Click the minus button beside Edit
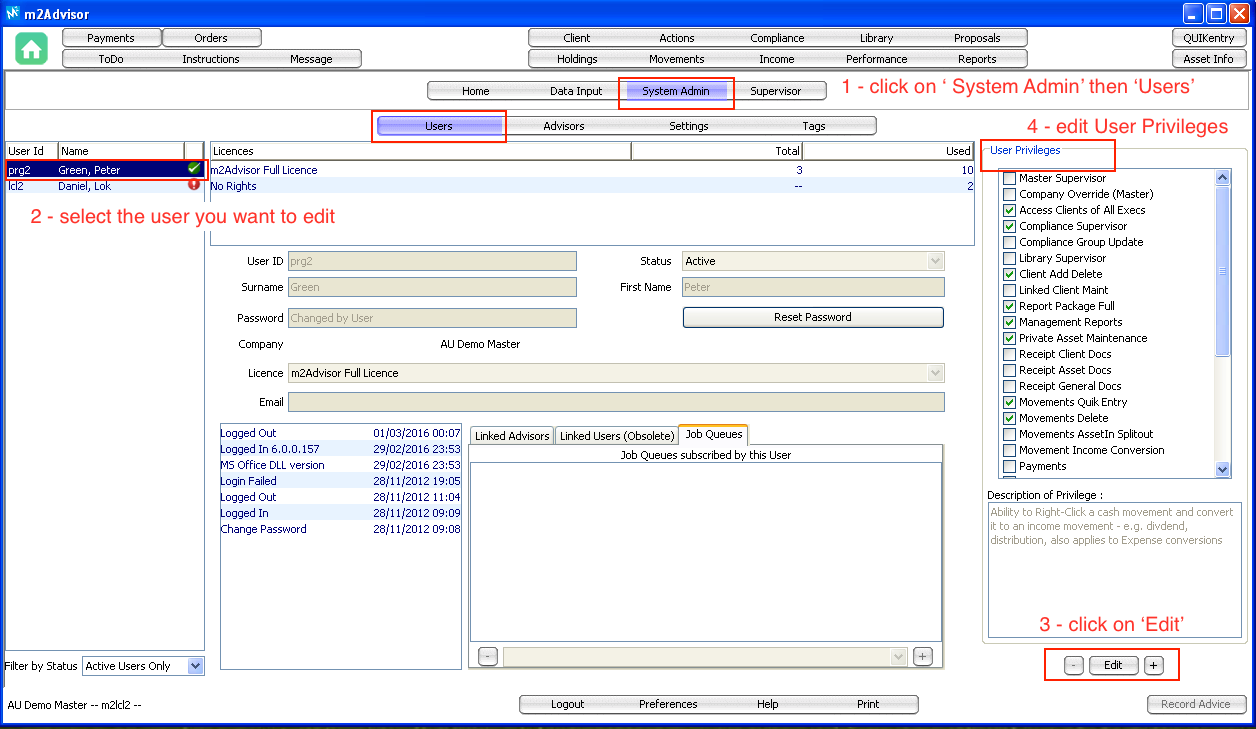1256x729 pixels. [x=1073, y=666]
